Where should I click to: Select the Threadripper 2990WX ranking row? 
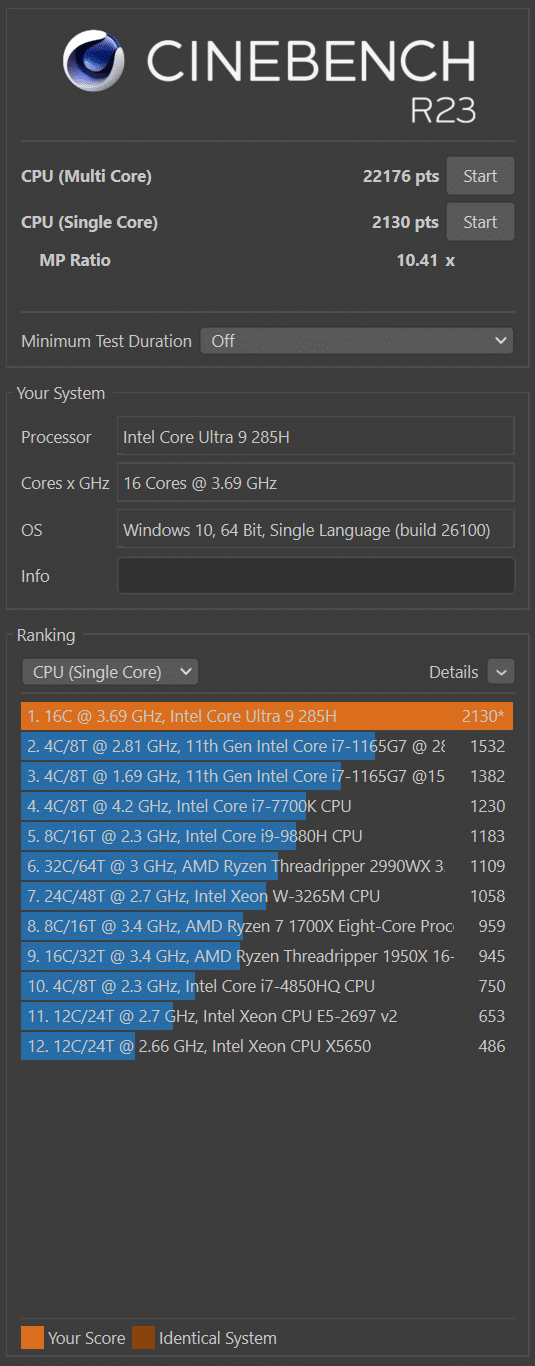pos(267,866)
